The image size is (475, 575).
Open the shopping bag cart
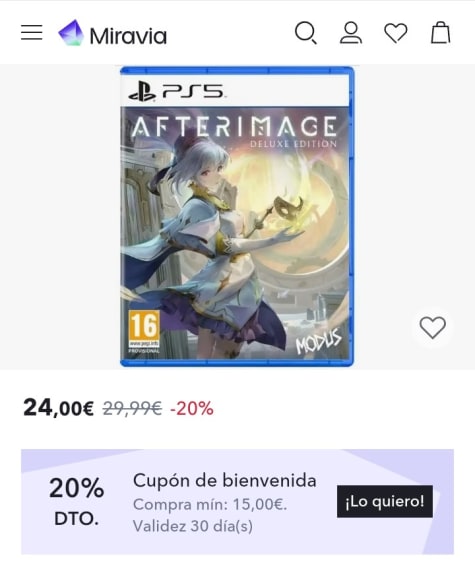pos(441,33)
